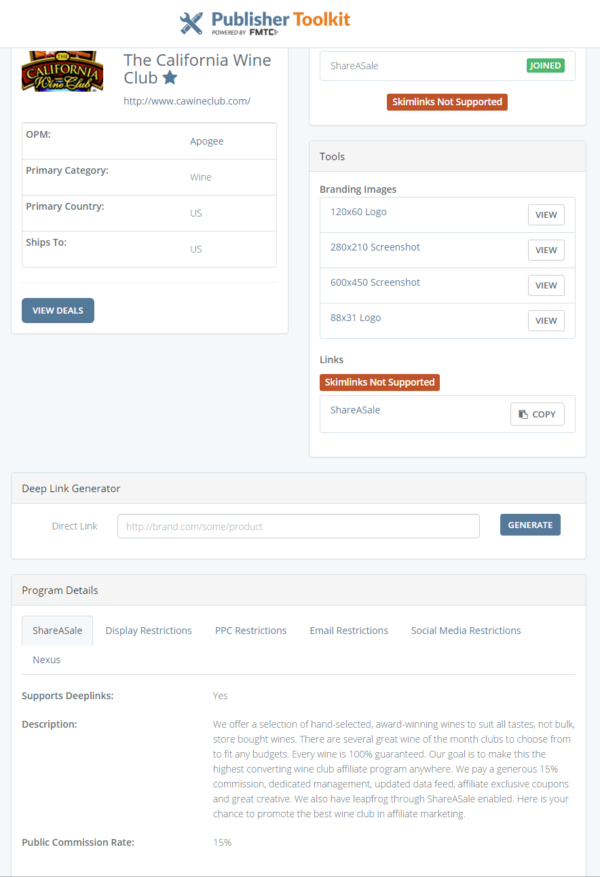Click the clipboard icon in the Copy button
Viewport: 600px width, 877px height.
523,414
